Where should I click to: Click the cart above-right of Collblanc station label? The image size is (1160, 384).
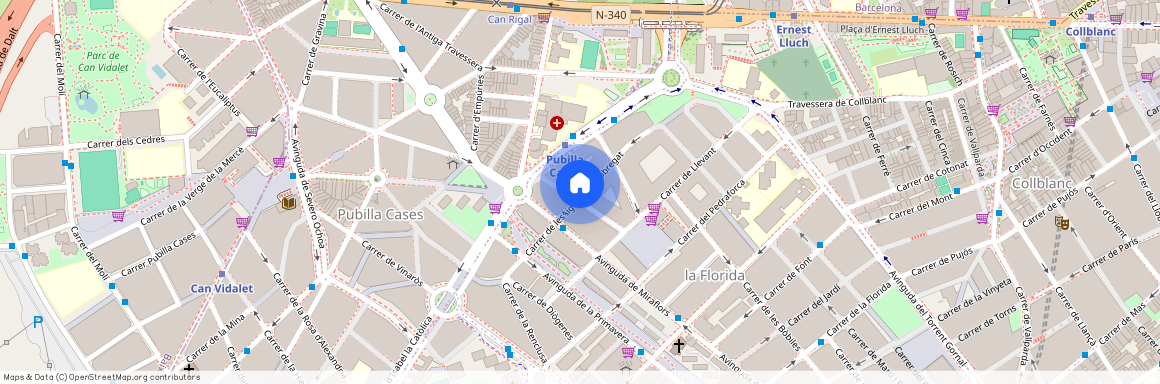point(1116,18)
